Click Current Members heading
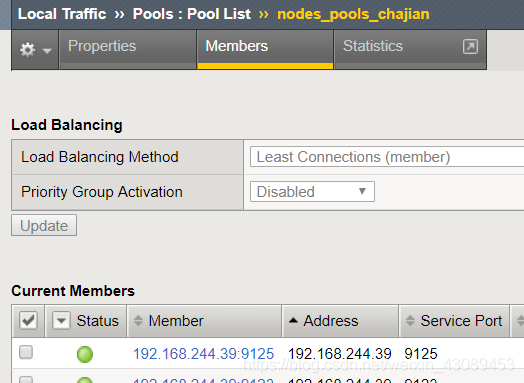This screenshot has width=524, height=383. click(x=73, y=291)
